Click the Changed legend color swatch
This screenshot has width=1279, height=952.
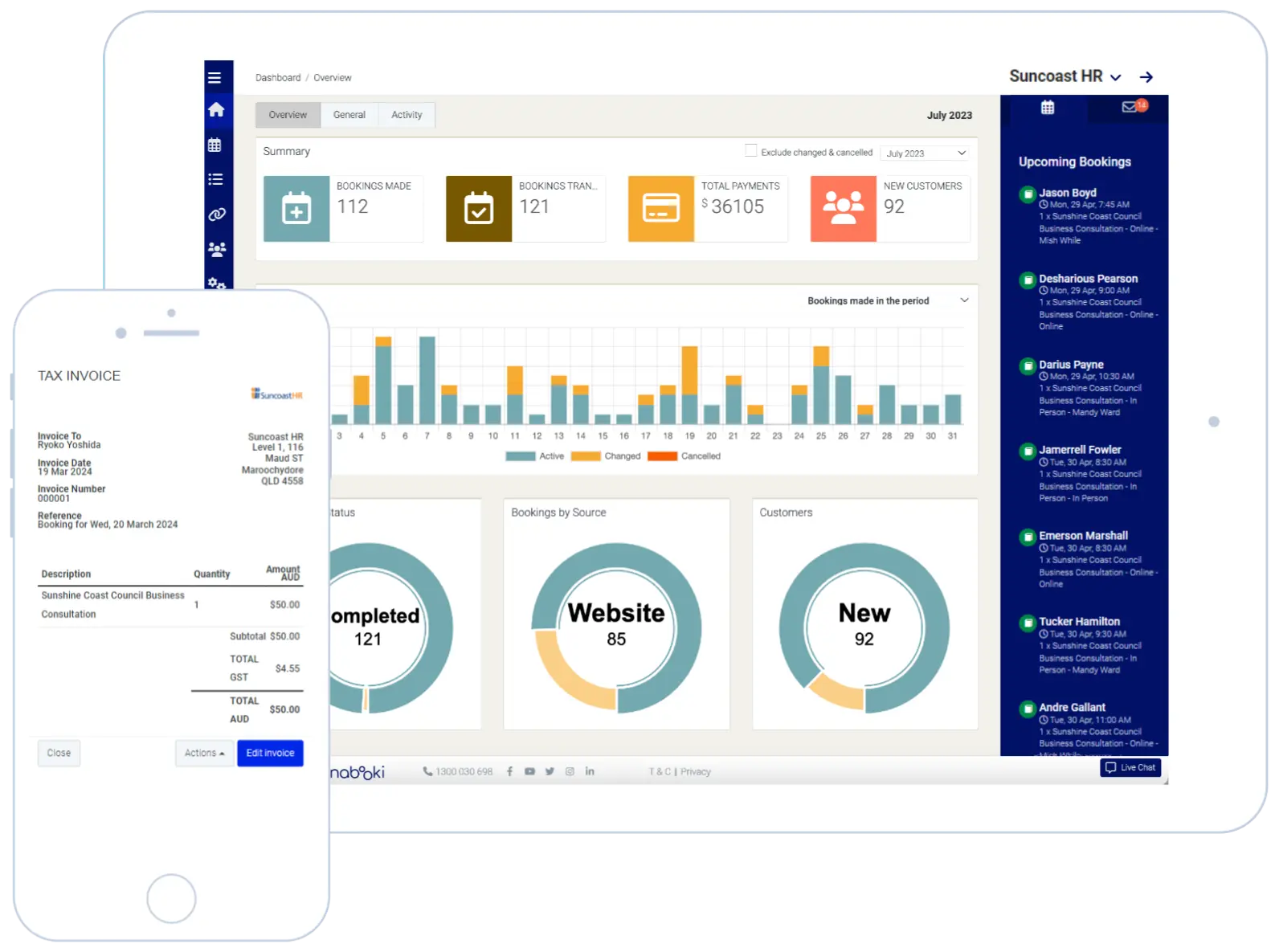[586, 456]
